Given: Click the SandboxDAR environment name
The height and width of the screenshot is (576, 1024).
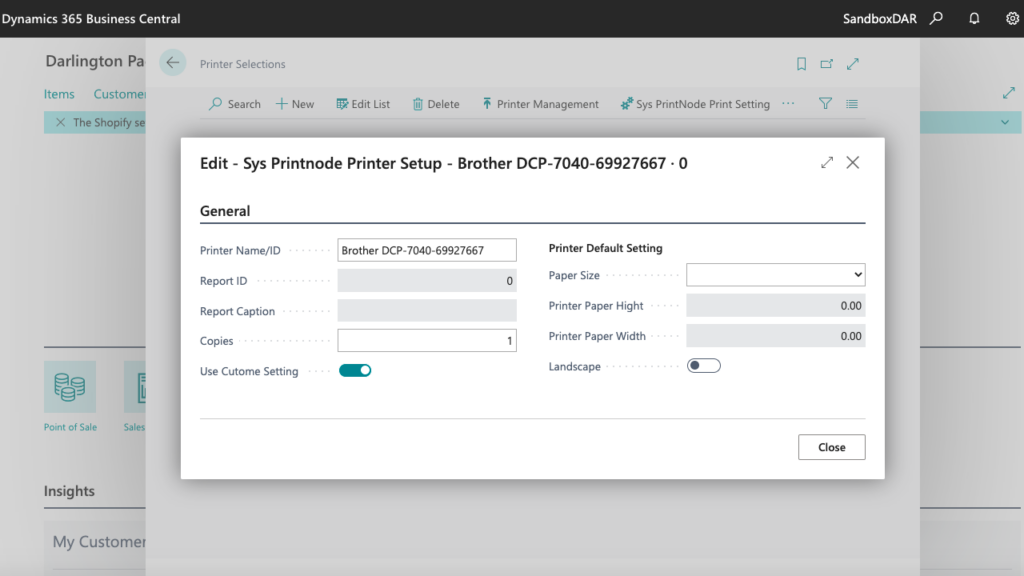Looking at the screenshot, I should coord(880,18).
